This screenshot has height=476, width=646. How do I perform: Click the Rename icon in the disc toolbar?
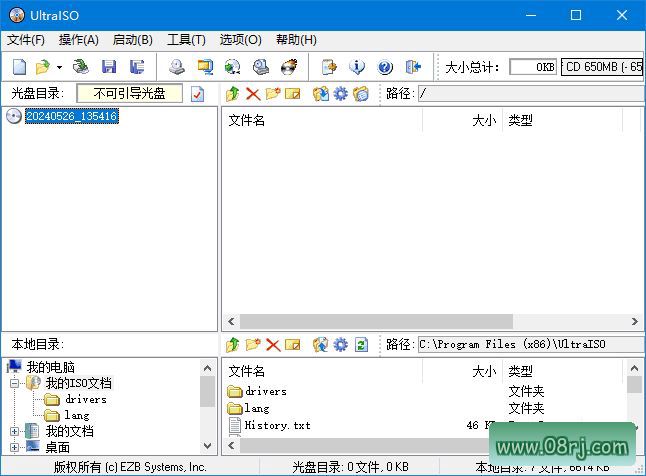[293, 94]
